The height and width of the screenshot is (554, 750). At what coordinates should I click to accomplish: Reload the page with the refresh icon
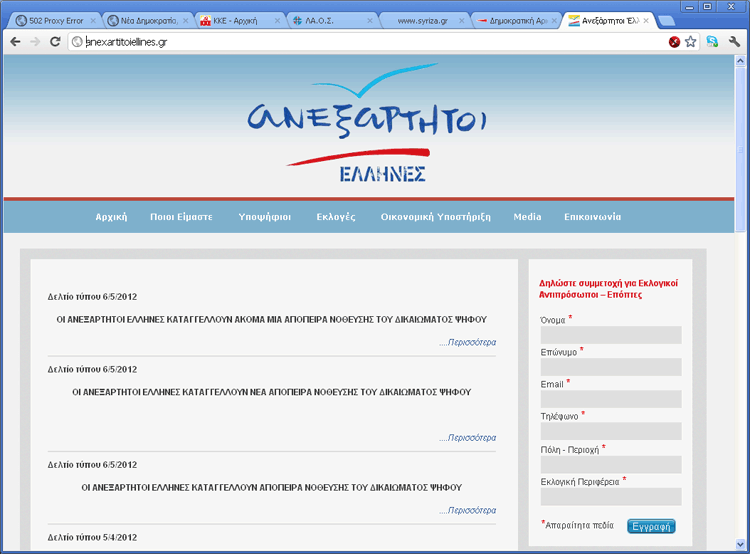(x=55, y=42)
